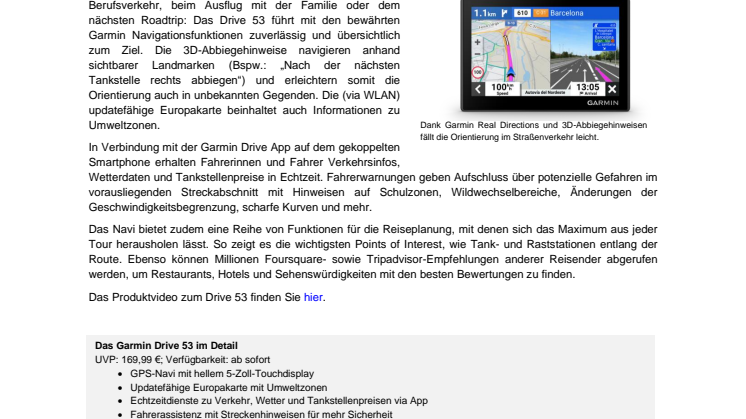Click bullet 'Echtzeitdienste zu Verkehr, Wetter und Tankstellenpreisen'
Screen dimensions: 746x419
(279, 401)
